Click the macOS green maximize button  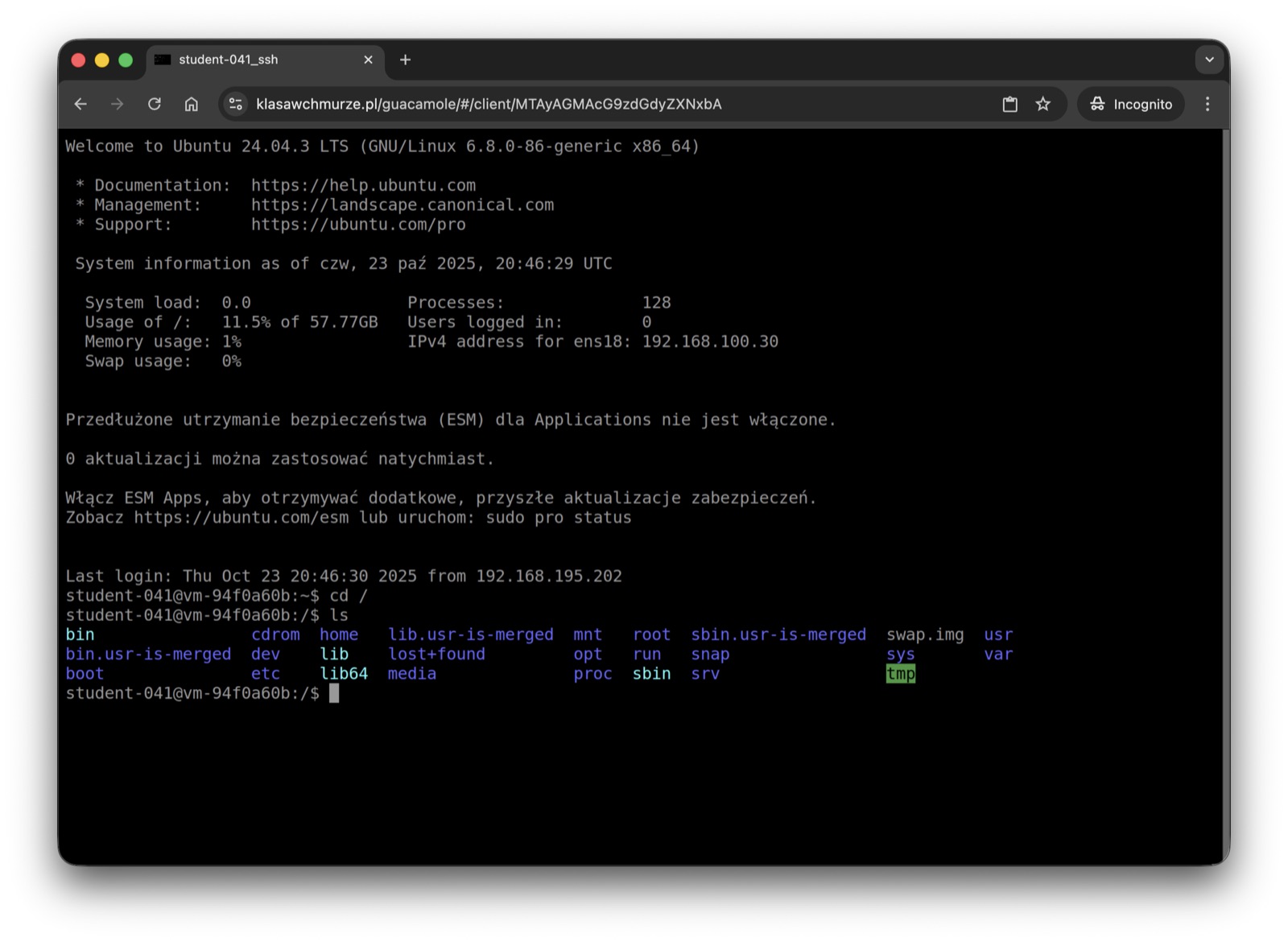pos(126,60)
